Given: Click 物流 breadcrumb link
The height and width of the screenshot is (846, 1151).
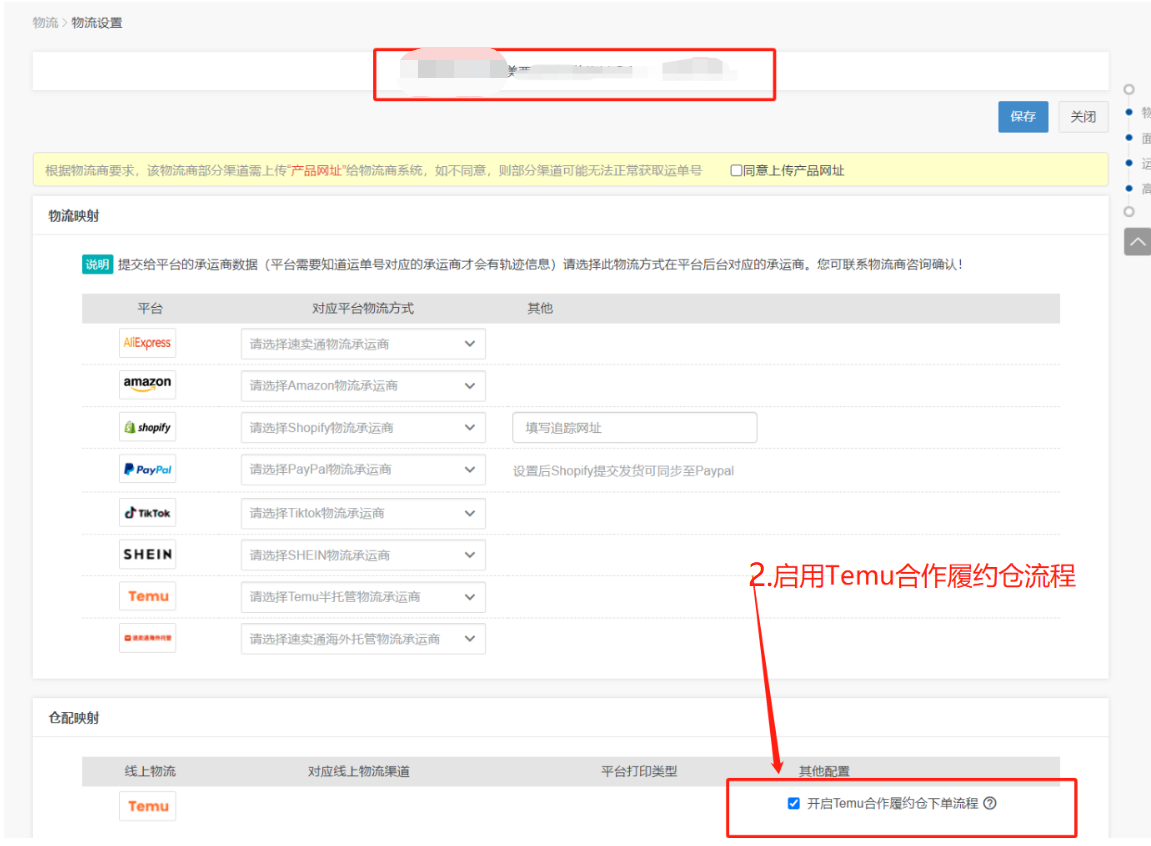Looking at the screenshot, I should 45,23.
